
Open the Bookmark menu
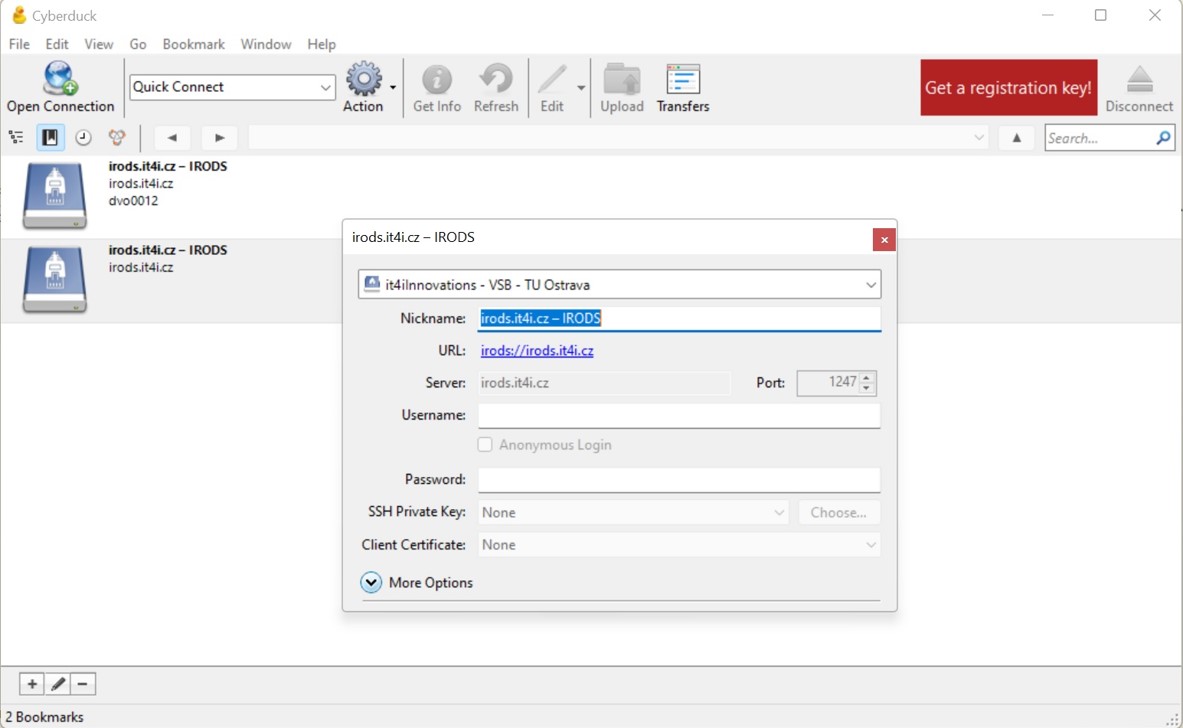pyautogui.click(x=193, y=44)
